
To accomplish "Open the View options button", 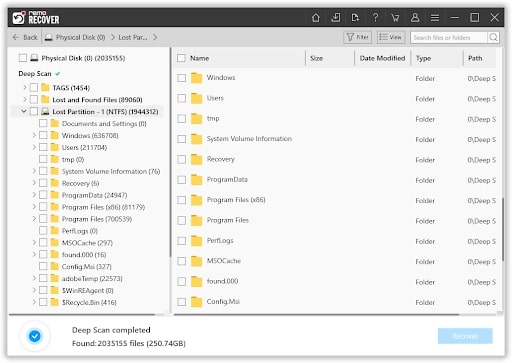I will [x=391, y=37].
